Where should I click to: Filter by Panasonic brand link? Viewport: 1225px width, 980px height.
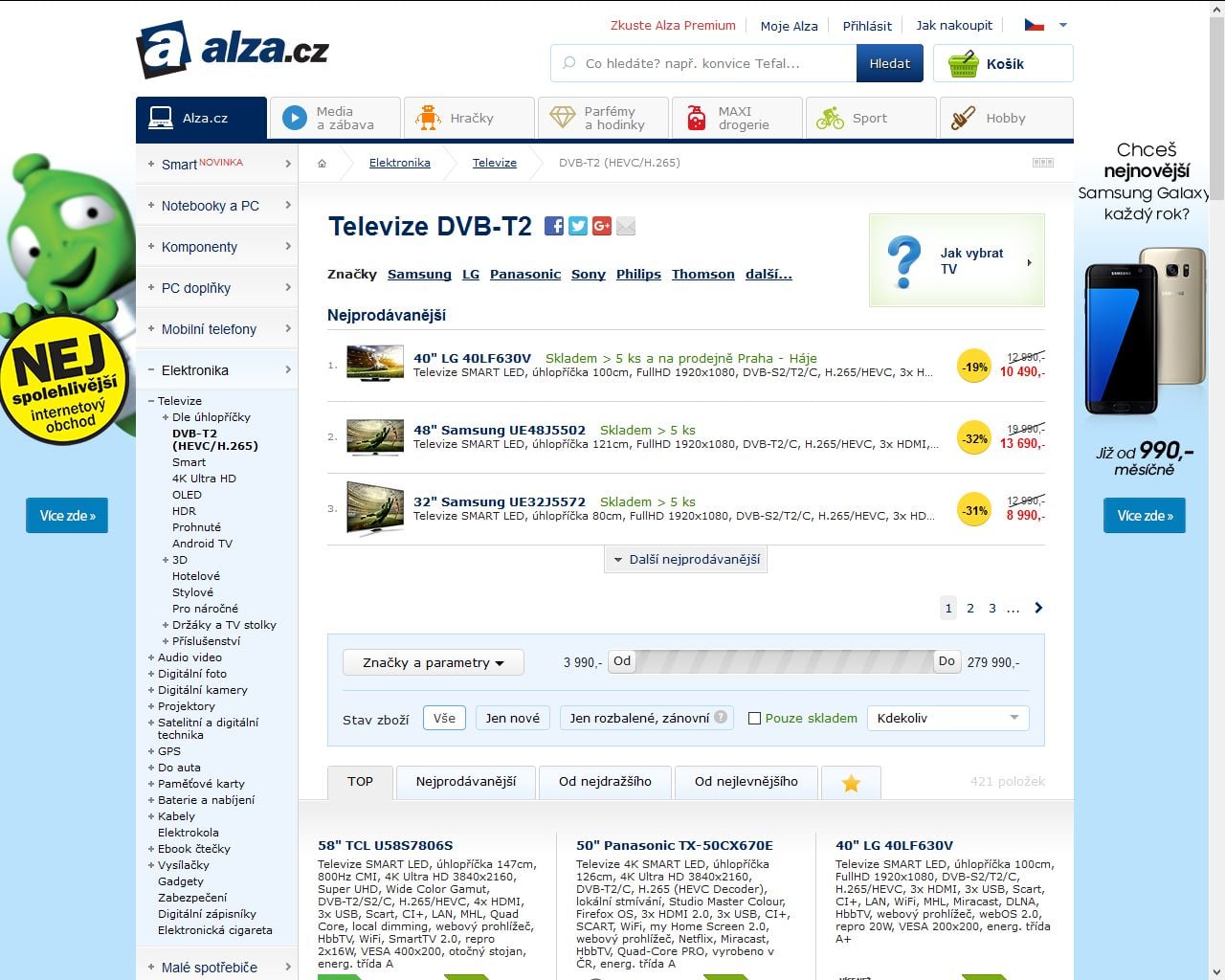pos(525,274)
